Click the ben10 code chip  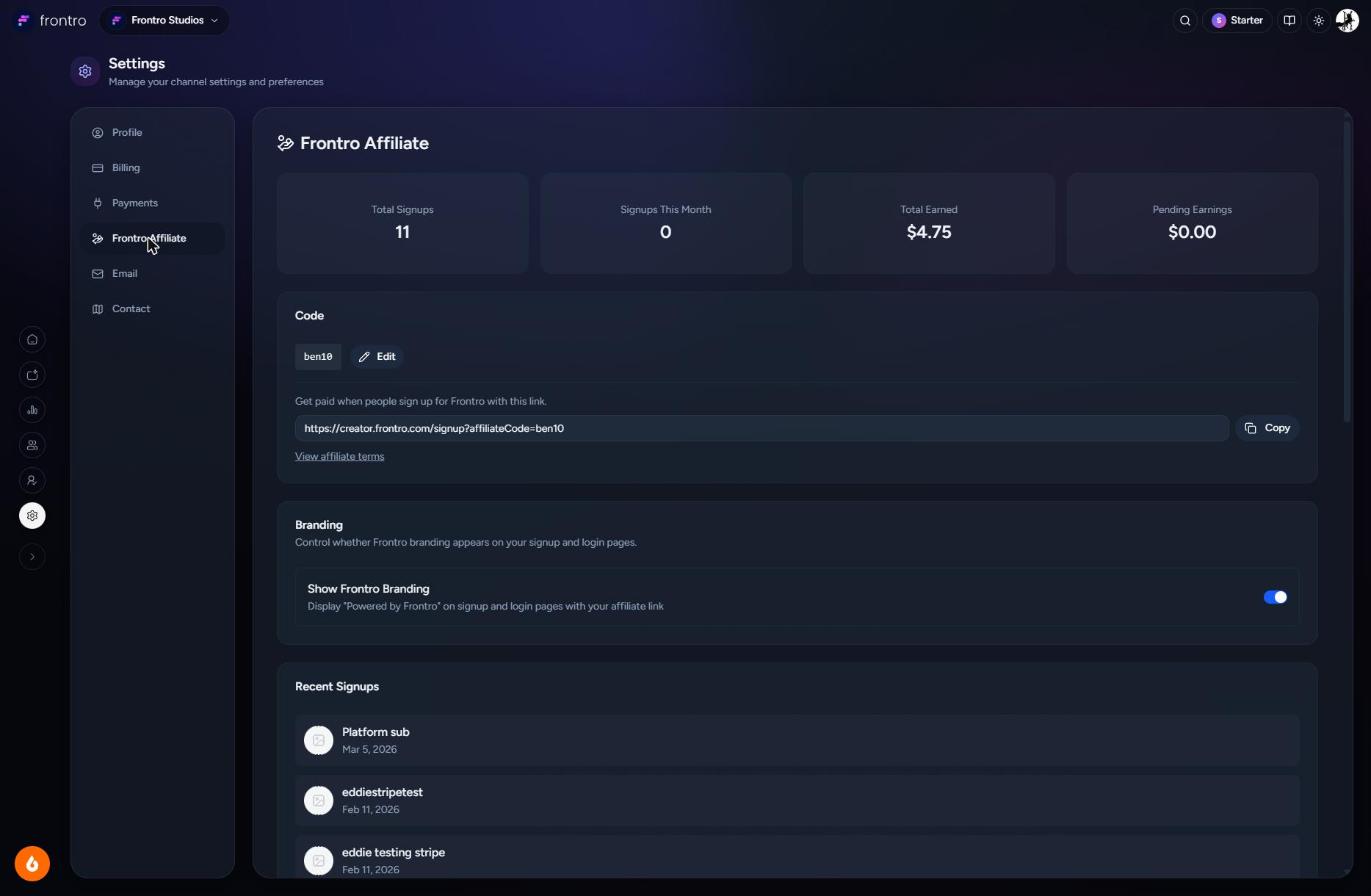(318, 357)
